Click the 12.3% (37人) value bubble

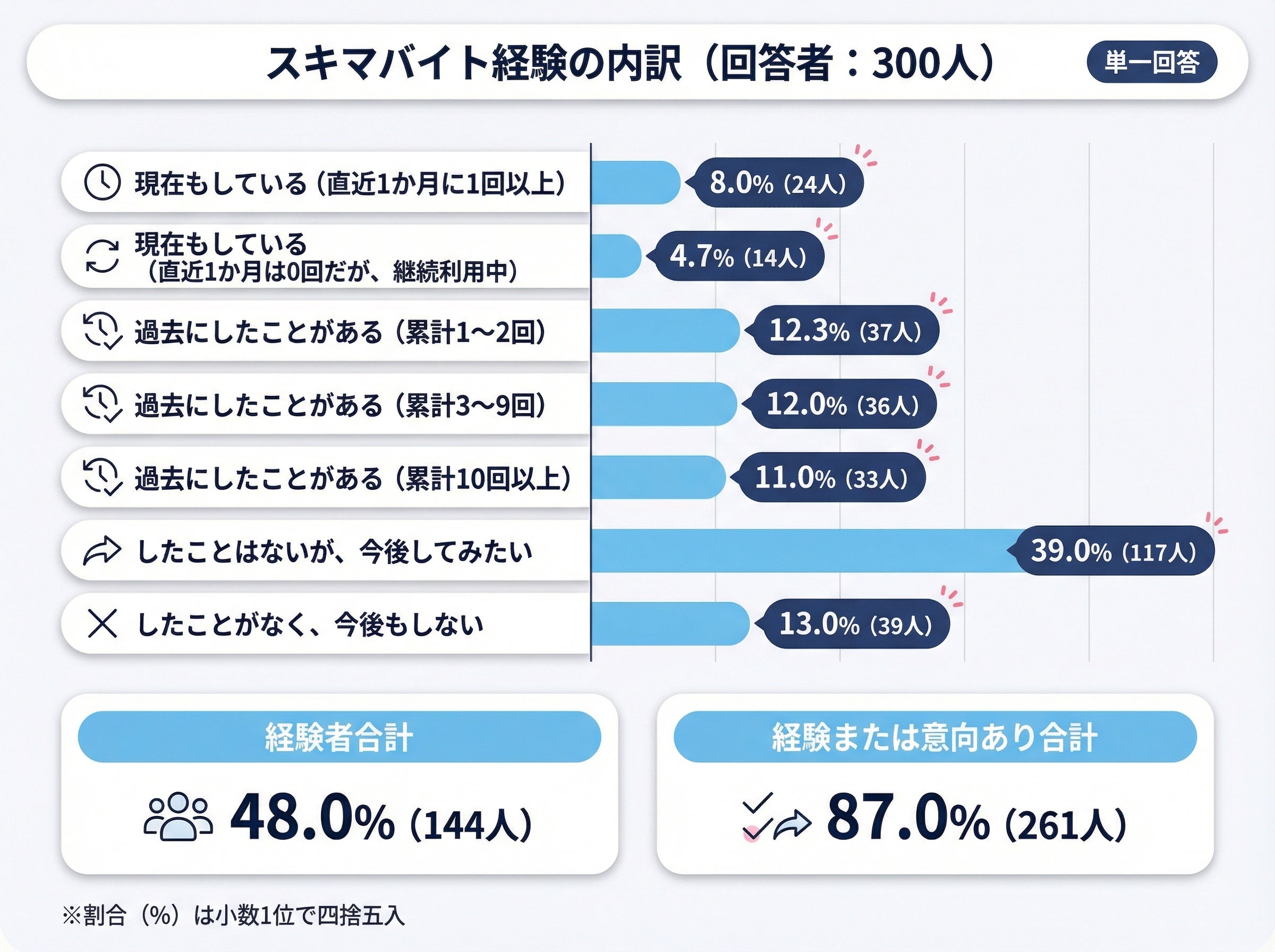pyautogui.click(x=843, y=330)
